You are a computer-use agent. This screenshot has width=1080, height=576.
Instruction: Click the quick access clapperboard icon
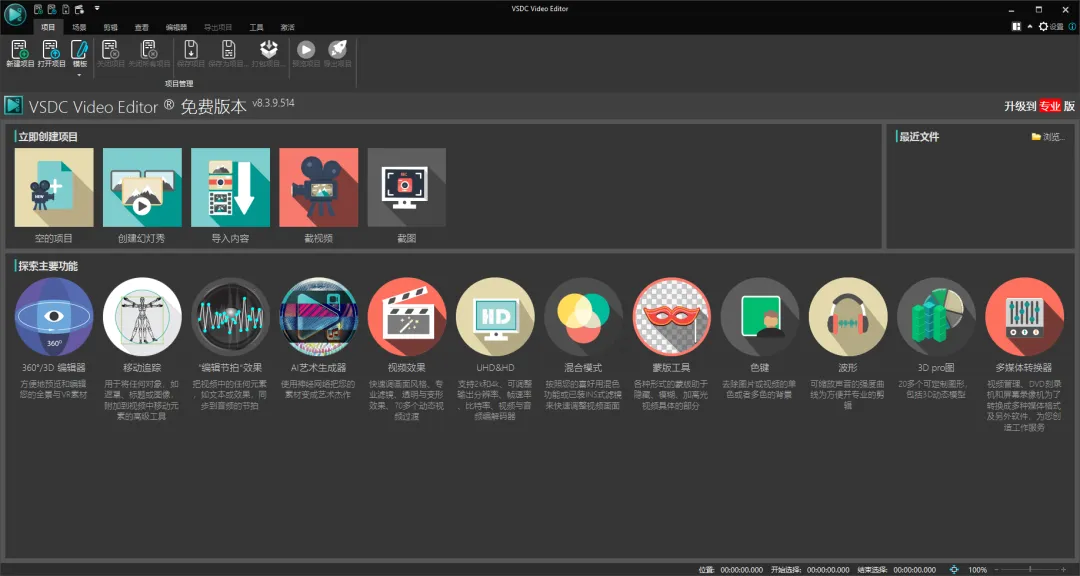[x=79, y=9]
